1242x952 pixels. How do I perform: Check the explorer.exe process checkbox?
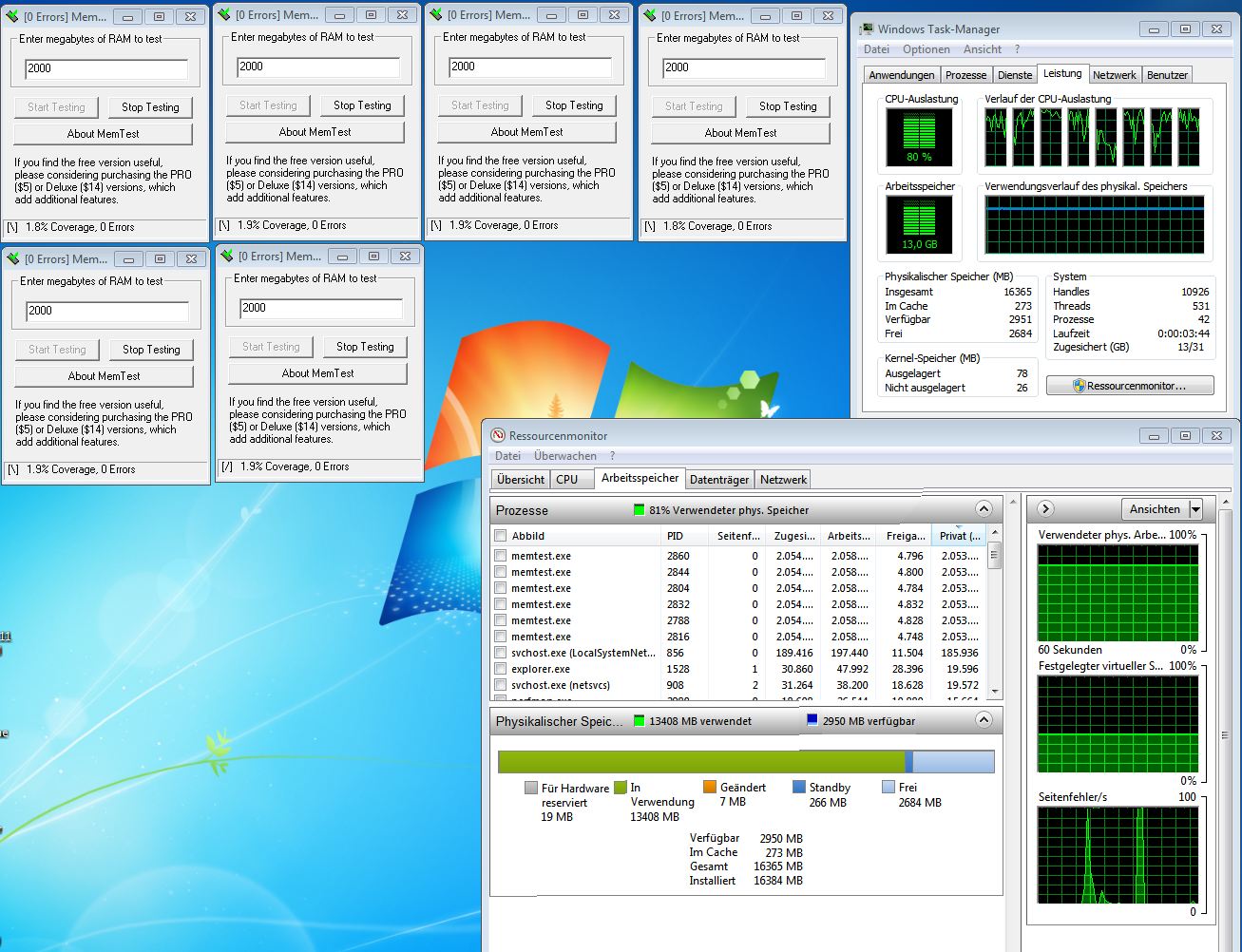(501, 669)
